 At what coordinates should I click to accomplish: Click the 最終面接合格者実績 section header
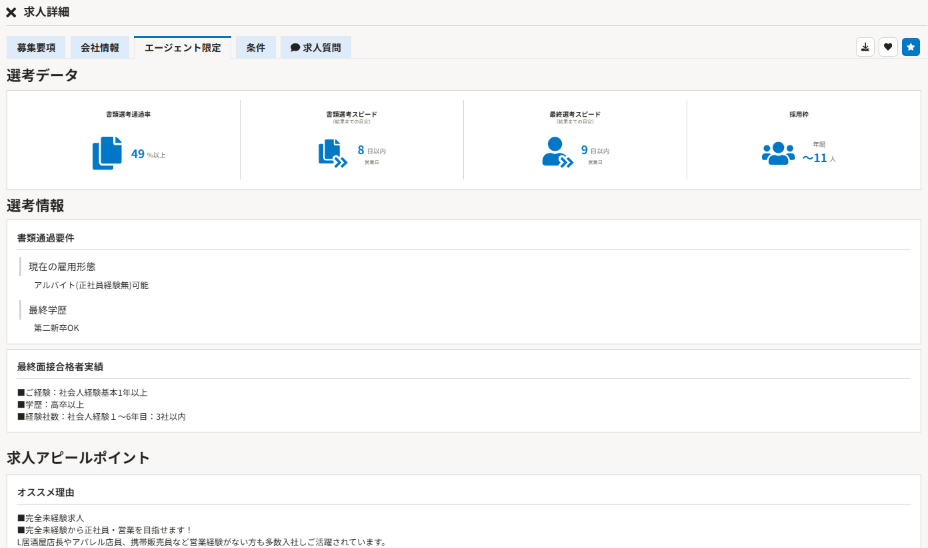[x=60, y=367]
